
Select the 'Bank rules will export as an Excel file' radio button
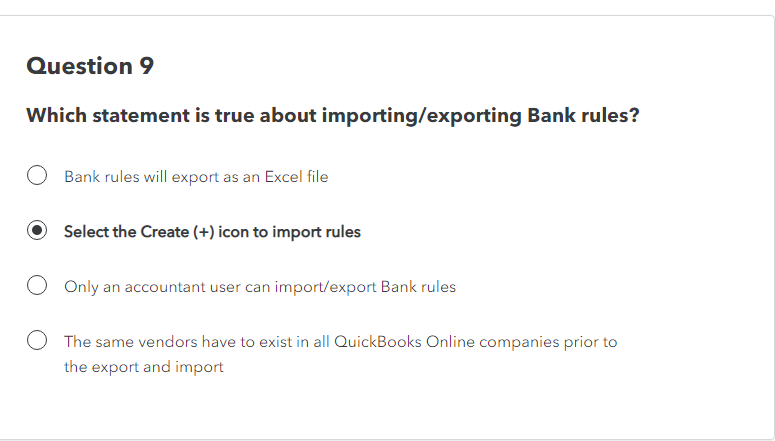[37, 176]
